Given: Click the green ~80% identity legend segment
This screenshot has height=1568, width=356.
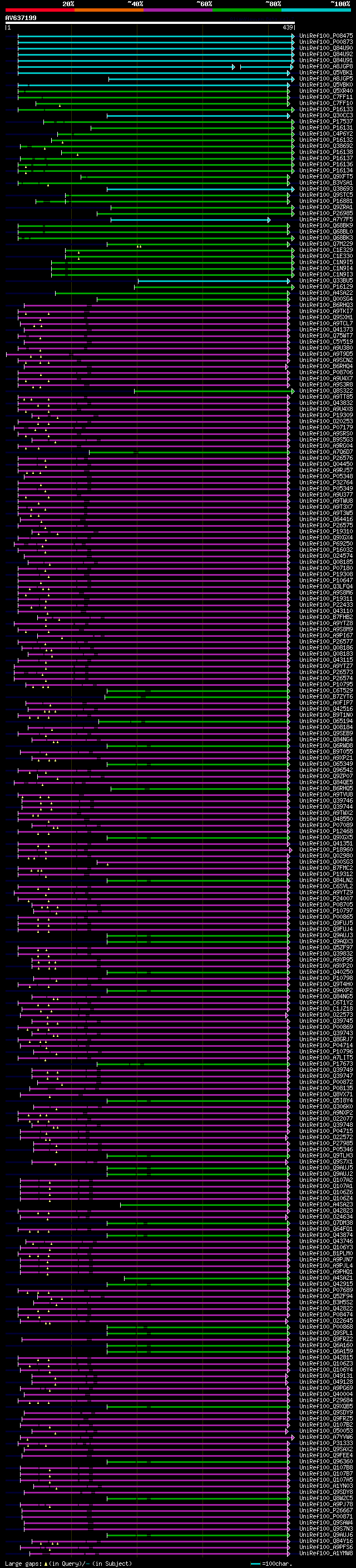Looking at the screenshot, I should click(246, 10).
